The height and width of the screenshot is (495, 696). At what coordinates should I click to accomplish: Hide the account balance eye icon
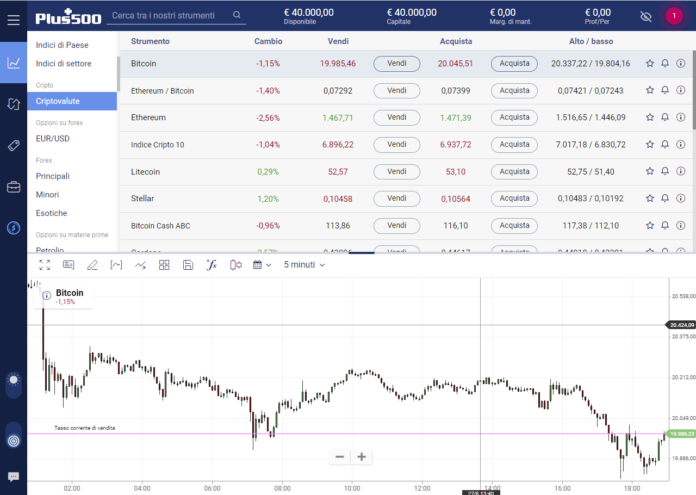point(646,16)
